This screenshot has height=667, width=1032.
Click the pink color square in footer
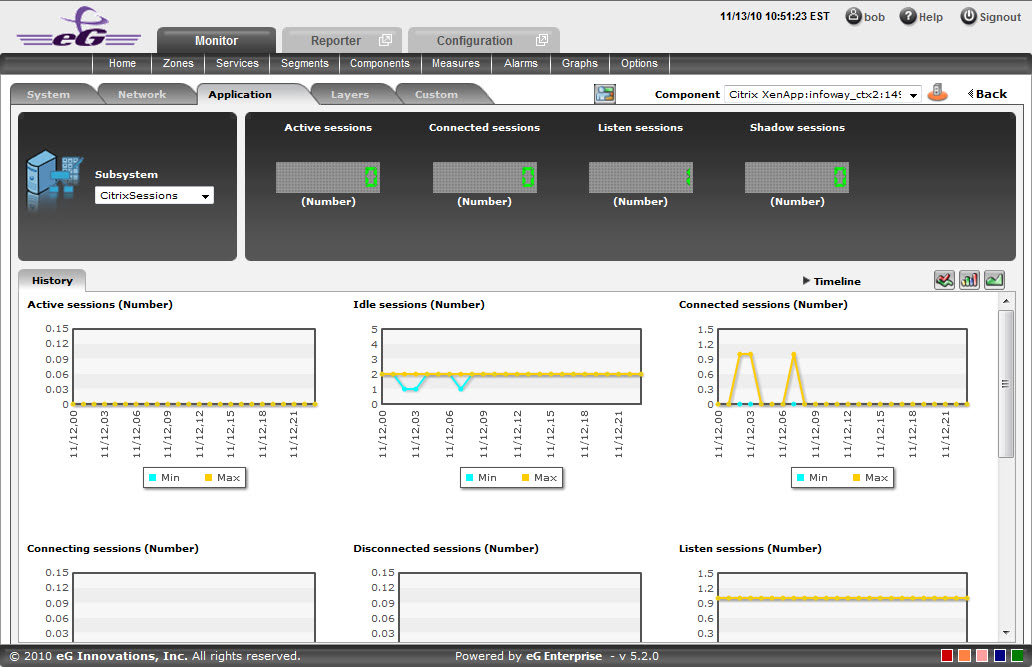coord(982,655)
